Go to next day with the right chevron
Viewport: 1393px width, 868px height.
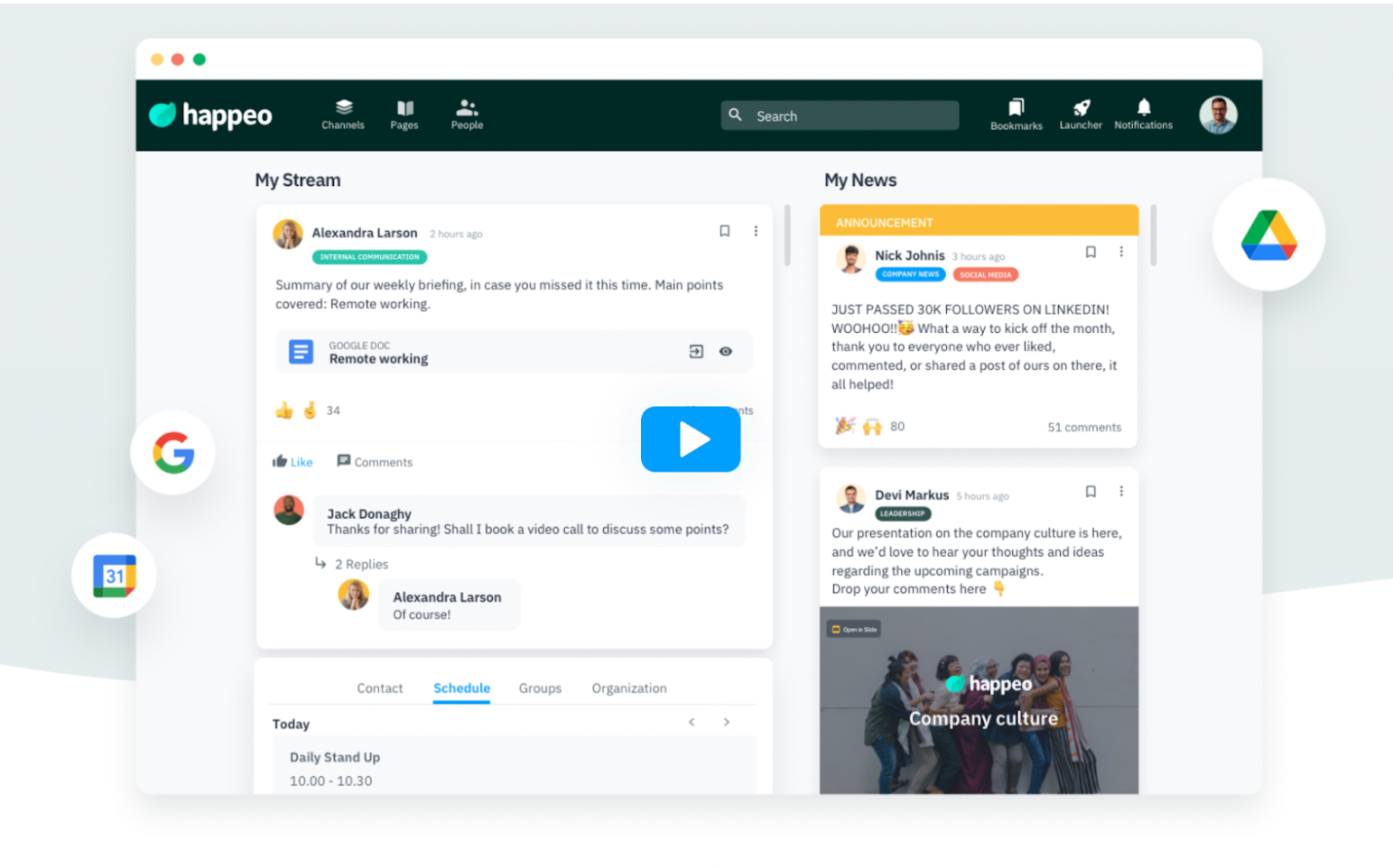(727, 722)
